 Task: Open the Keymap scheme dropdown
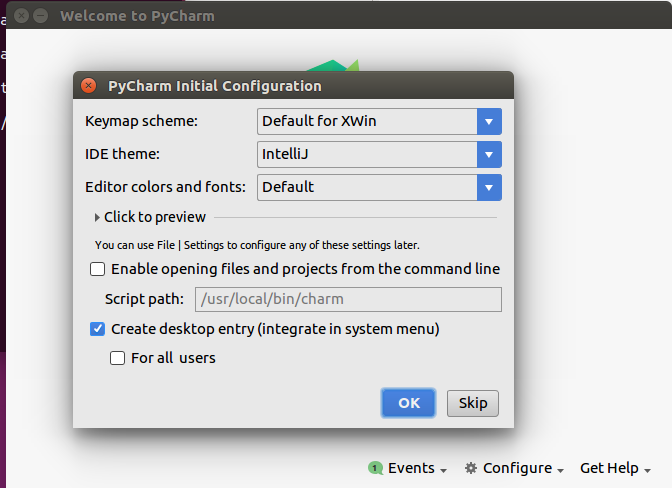coord(379,121)
